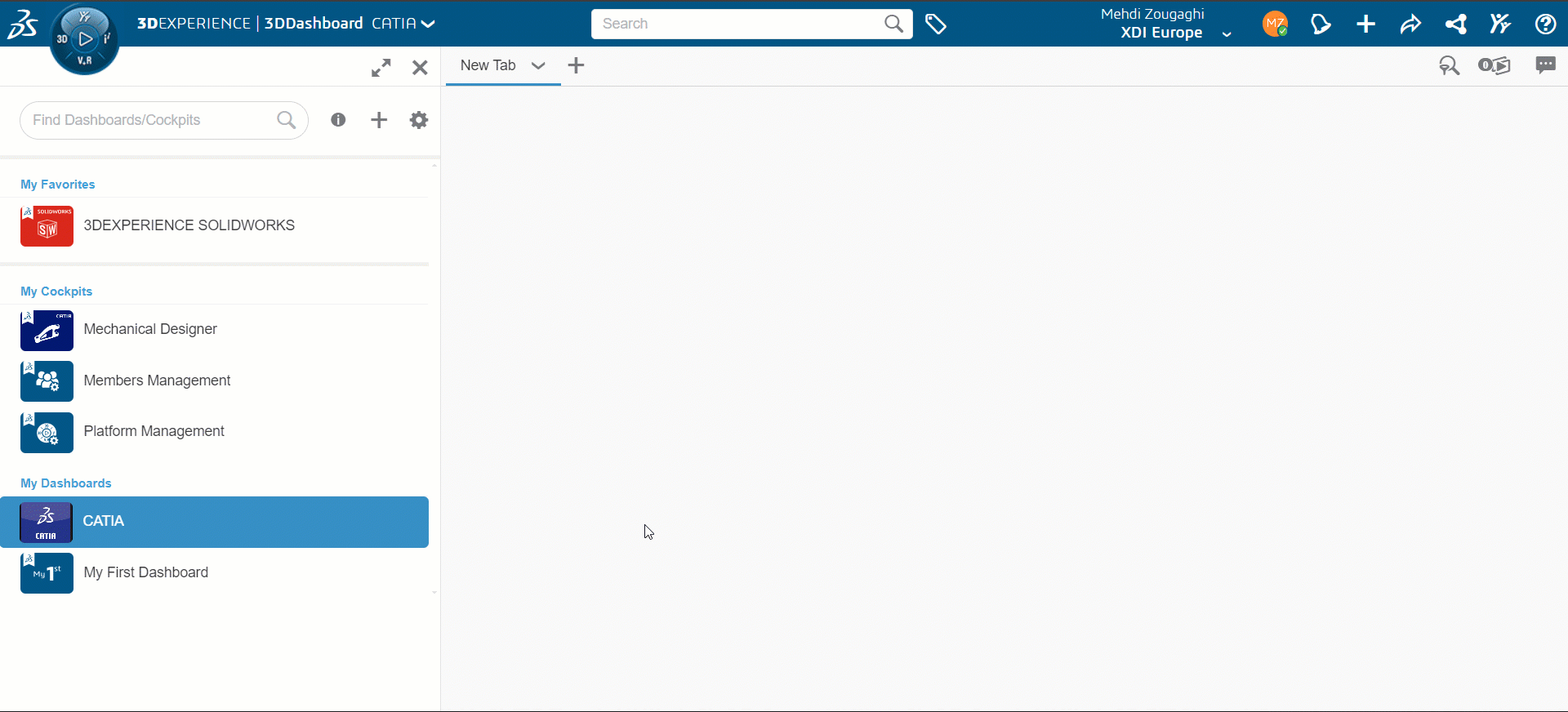Open the notifications icon in top bar
Image resolution: width=1568 pixels, height=712 pixels.
coord(1321,24)
